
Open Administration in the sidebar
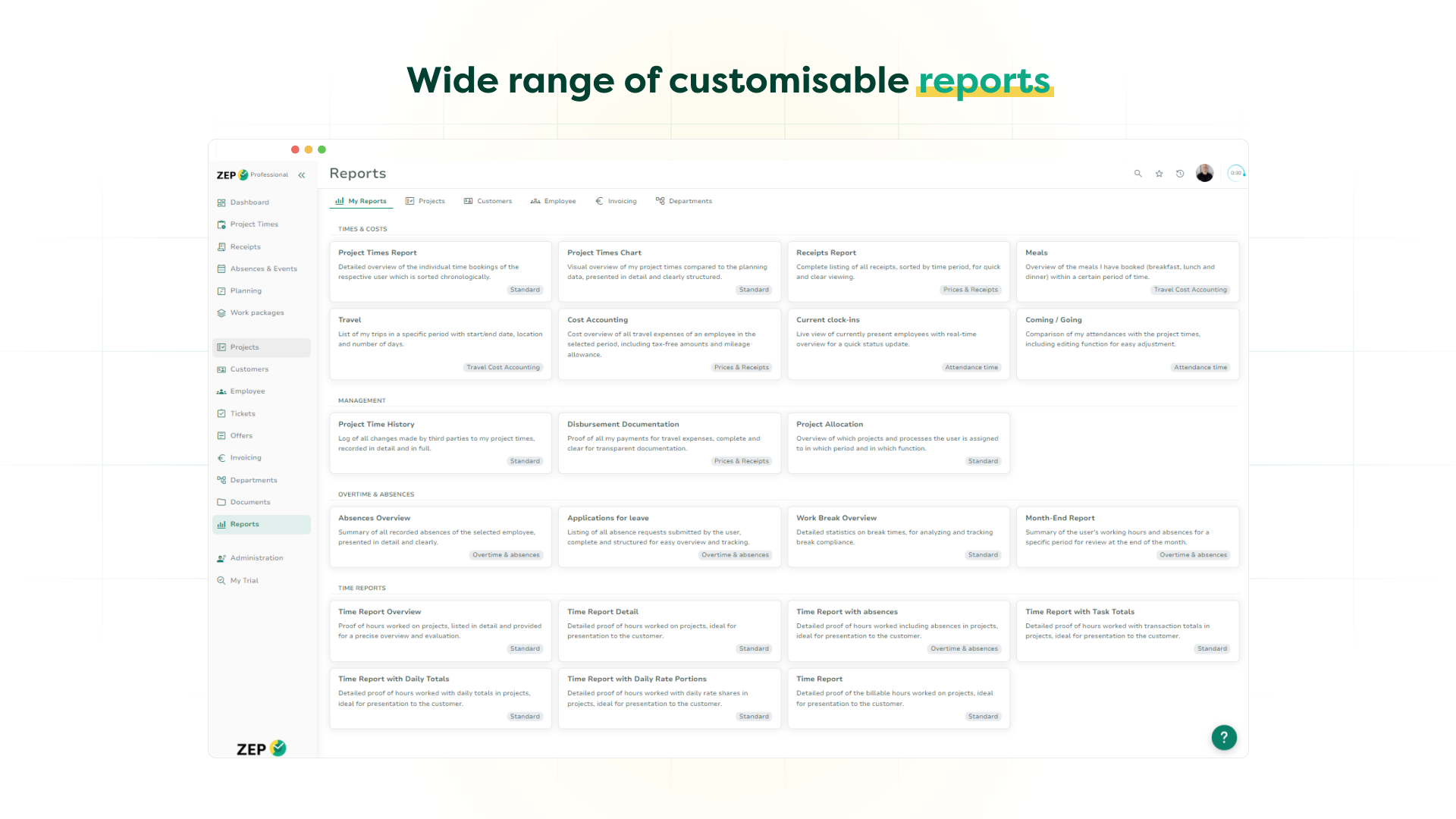[x=256, y=558]
